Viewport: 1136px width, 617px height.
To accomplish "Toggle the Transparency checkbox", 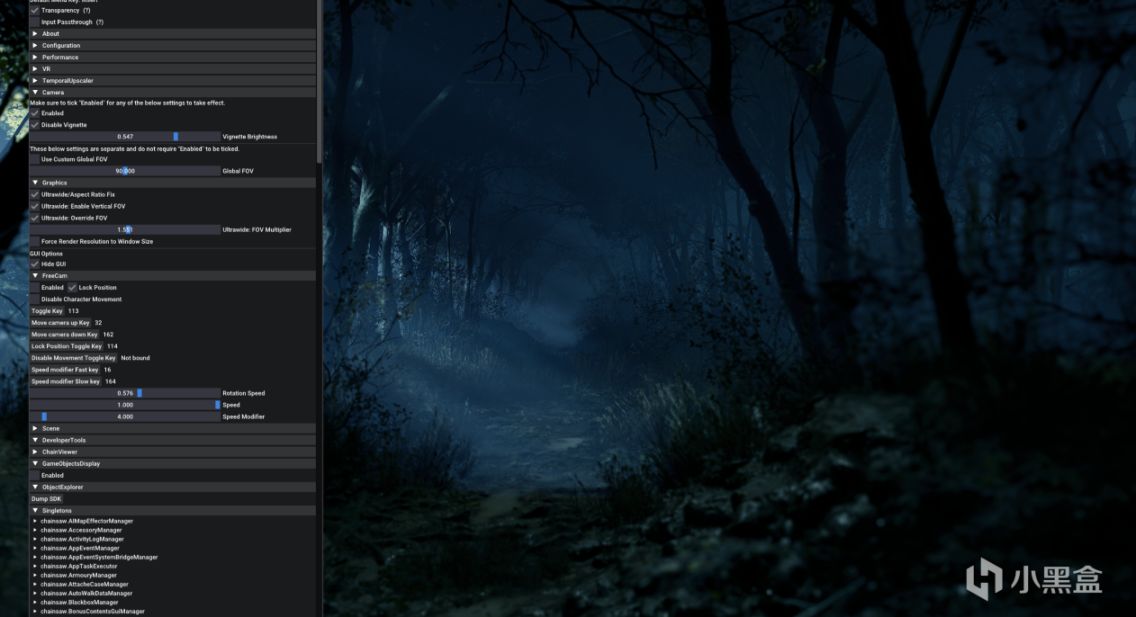I will (35, 11).
